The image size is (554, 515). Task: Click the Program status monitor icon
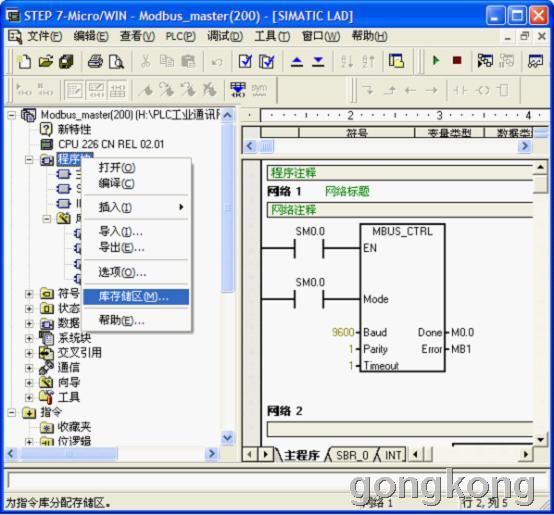(x=485, y=61)
